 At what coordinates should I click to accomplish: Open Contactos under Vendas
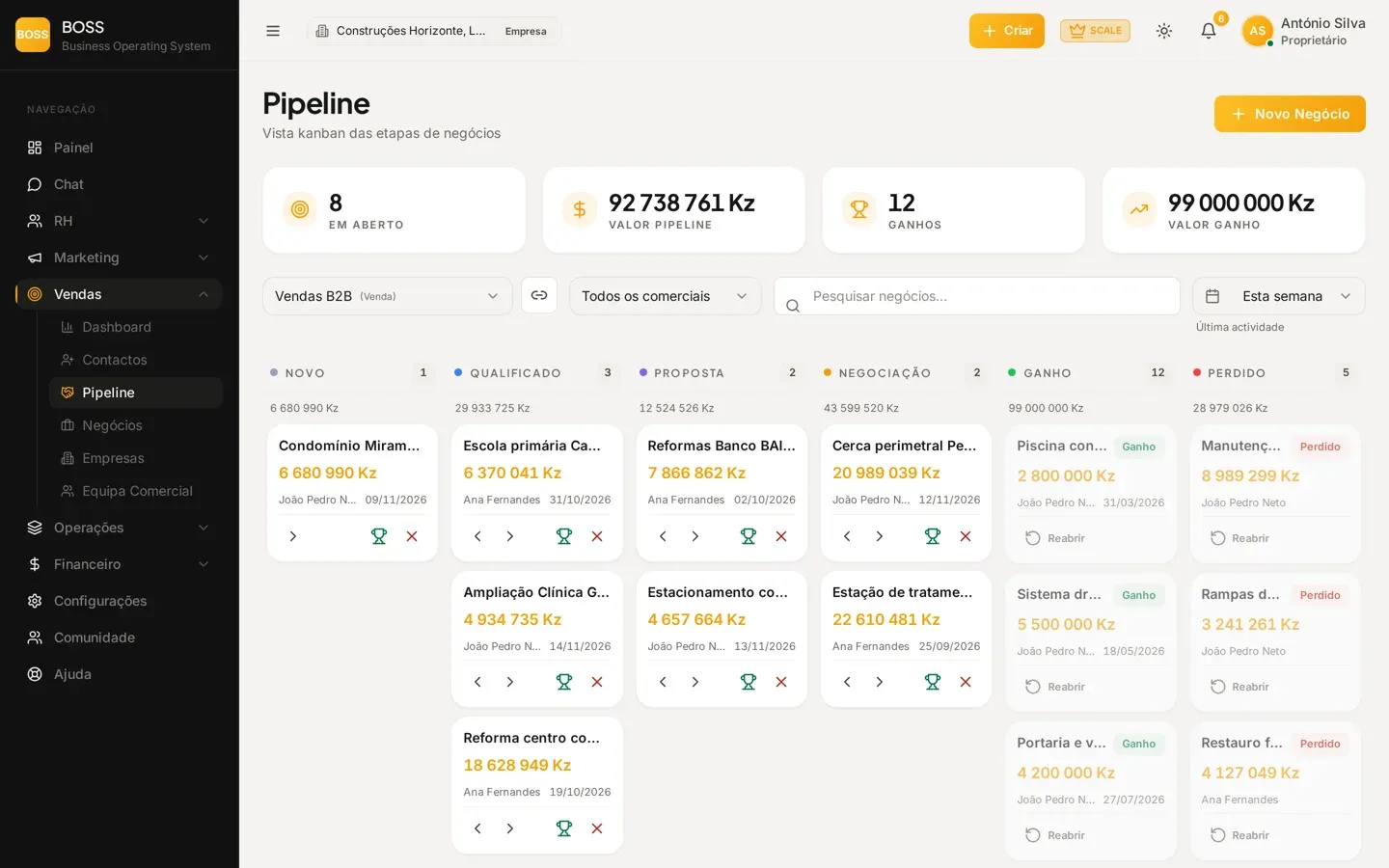(x=136, y=360)
